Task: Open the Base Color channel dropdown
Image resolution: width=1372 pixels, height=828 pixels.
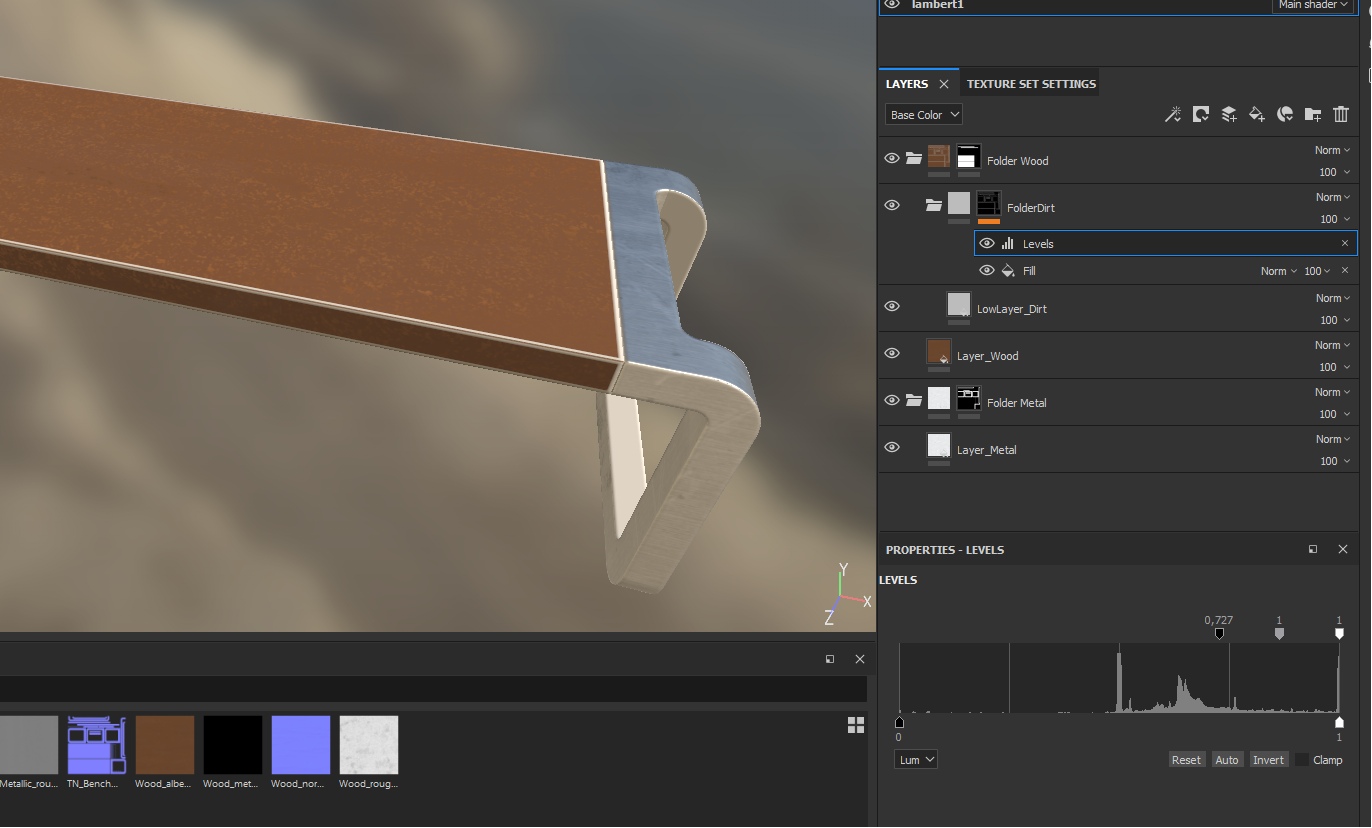Action: click(924, 115)
